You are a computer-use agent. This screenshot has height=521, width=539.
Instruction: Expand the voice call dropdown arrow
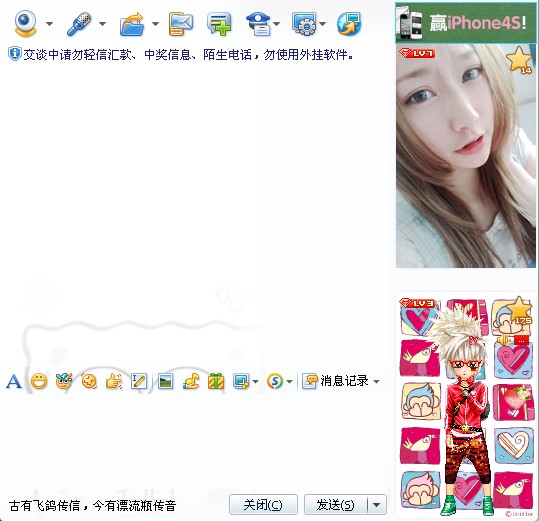[102, 24]
